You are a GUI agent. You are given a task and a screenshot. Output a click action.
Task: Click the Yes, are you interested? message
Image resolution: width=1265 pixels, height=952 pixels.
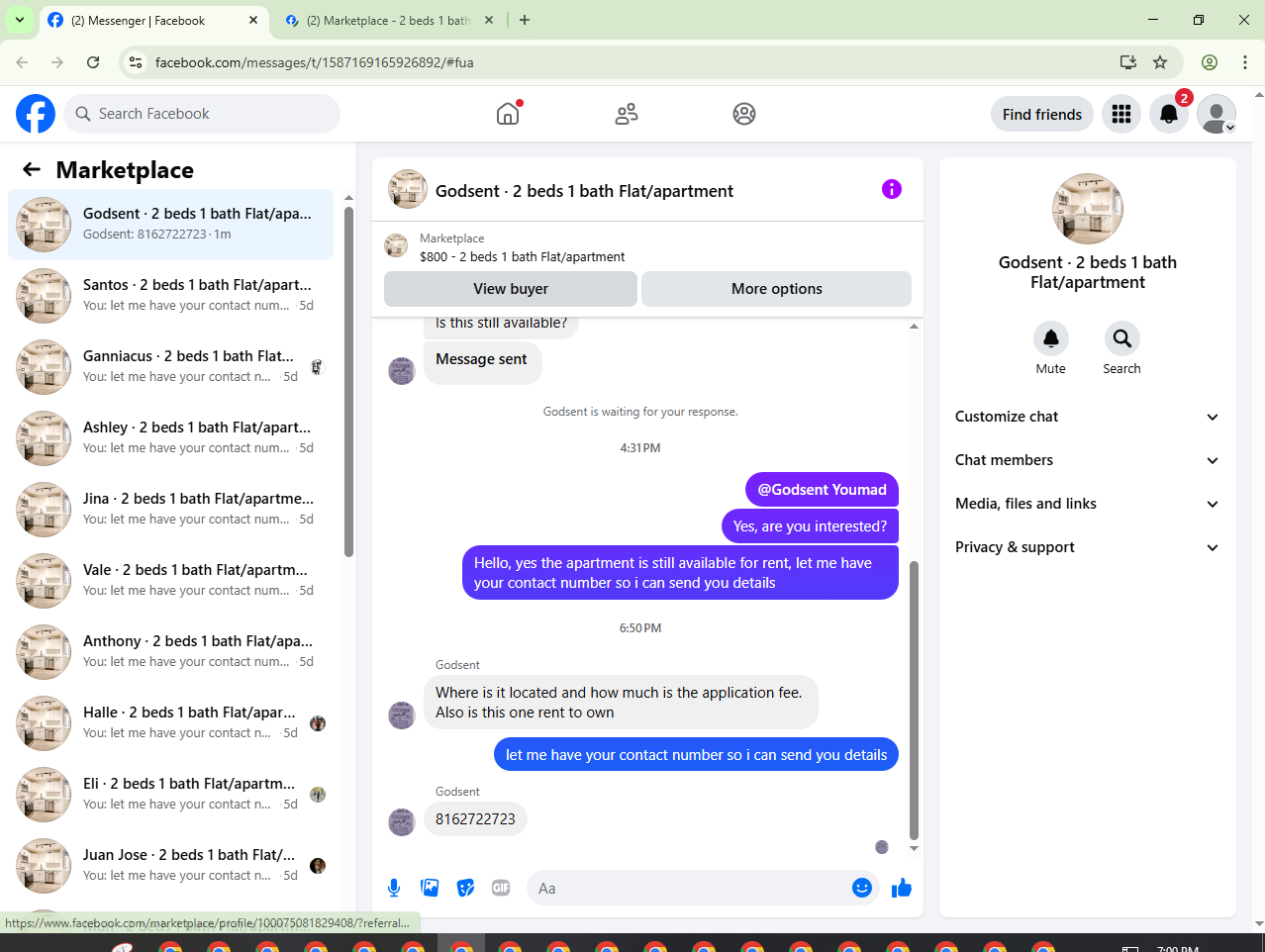810,526
